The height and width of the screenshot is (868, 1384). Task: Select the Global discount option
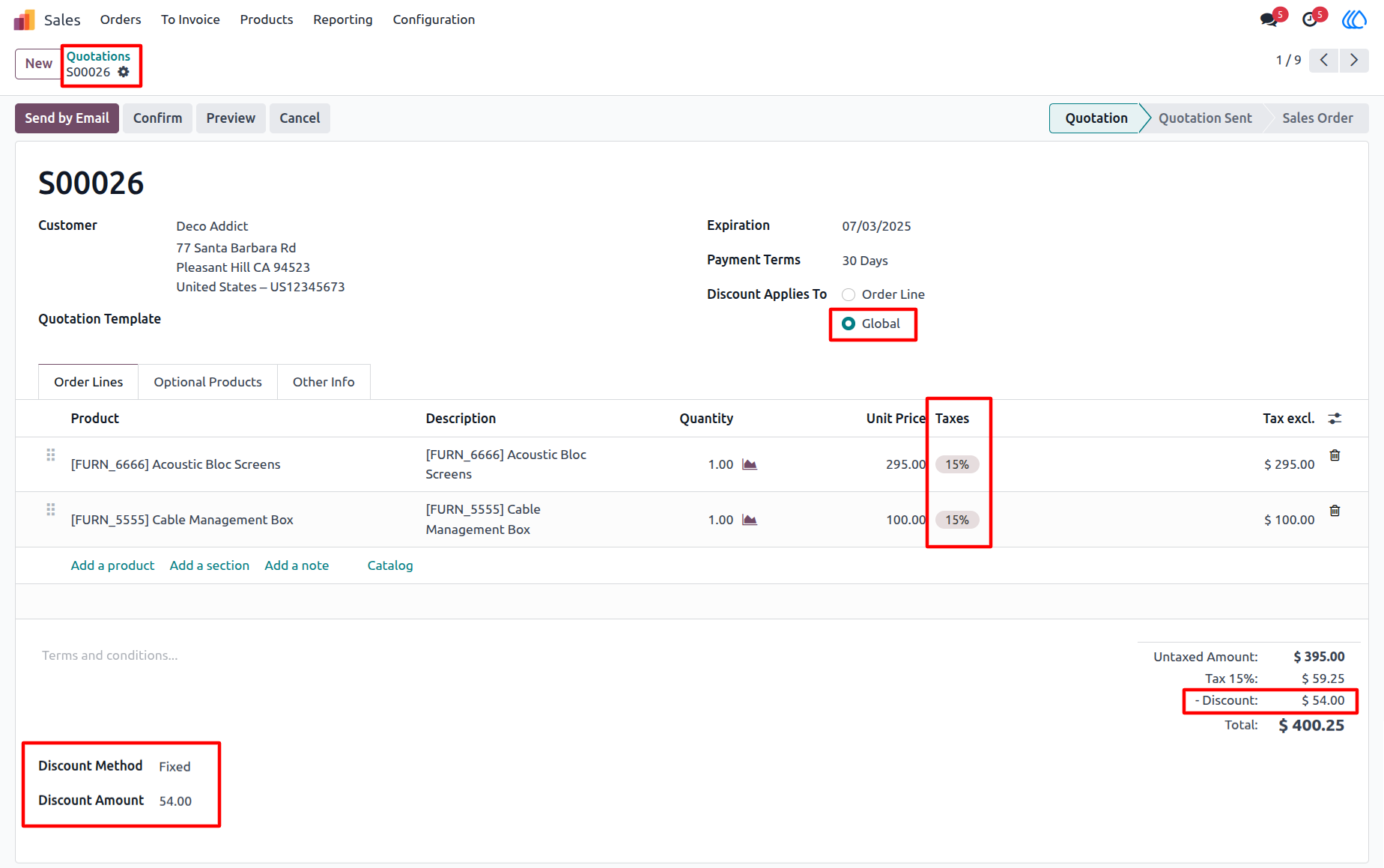coord(849,324)
